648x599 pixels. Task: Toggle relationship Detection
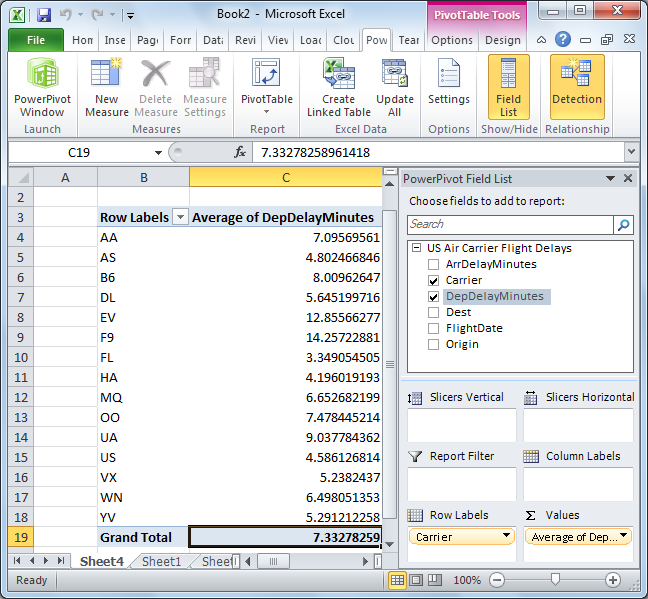click(577, 87)
